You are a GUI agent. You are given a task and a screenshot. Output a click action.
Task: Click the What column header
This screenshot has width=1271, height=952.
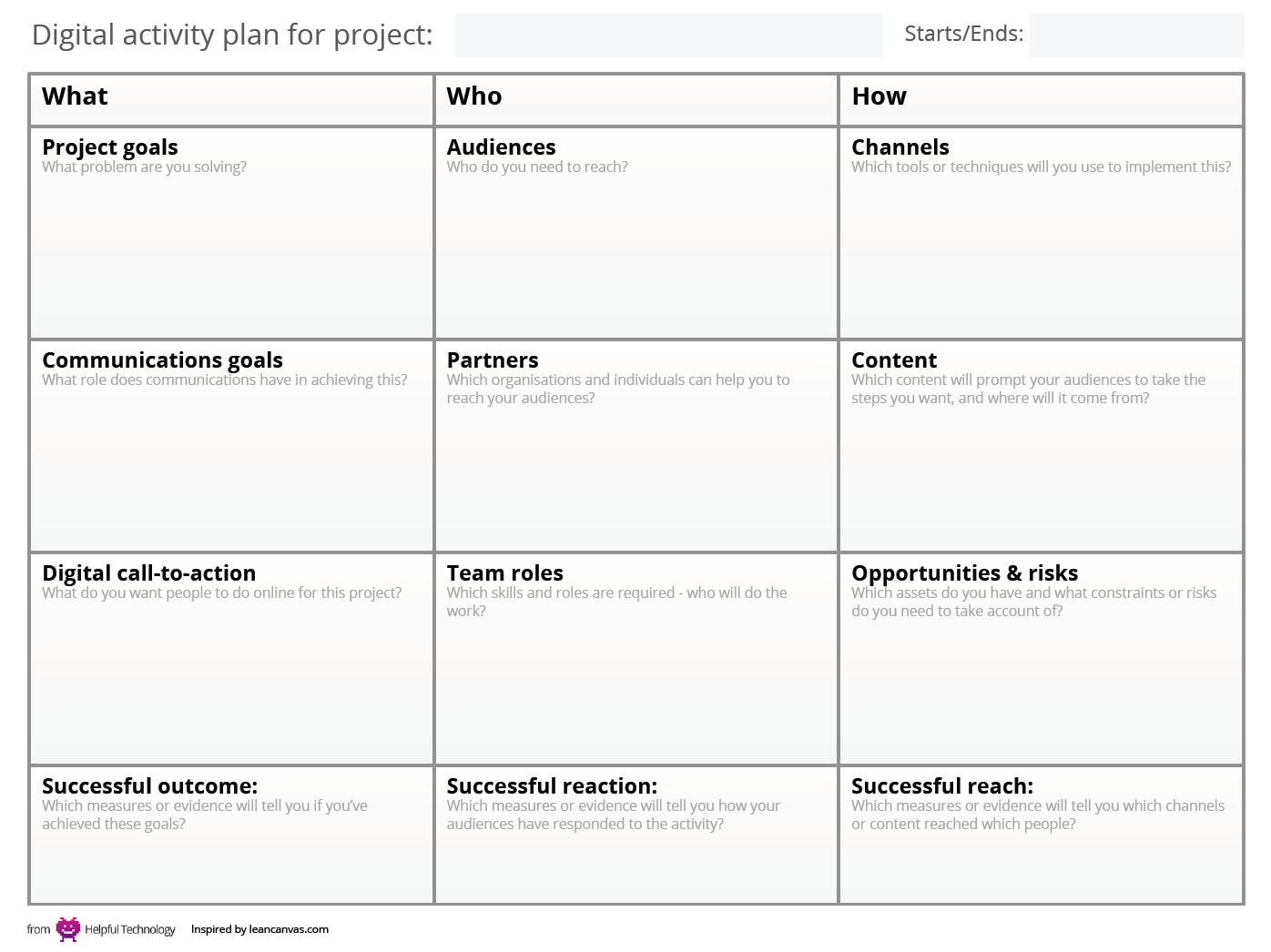(x=231, y=100)
